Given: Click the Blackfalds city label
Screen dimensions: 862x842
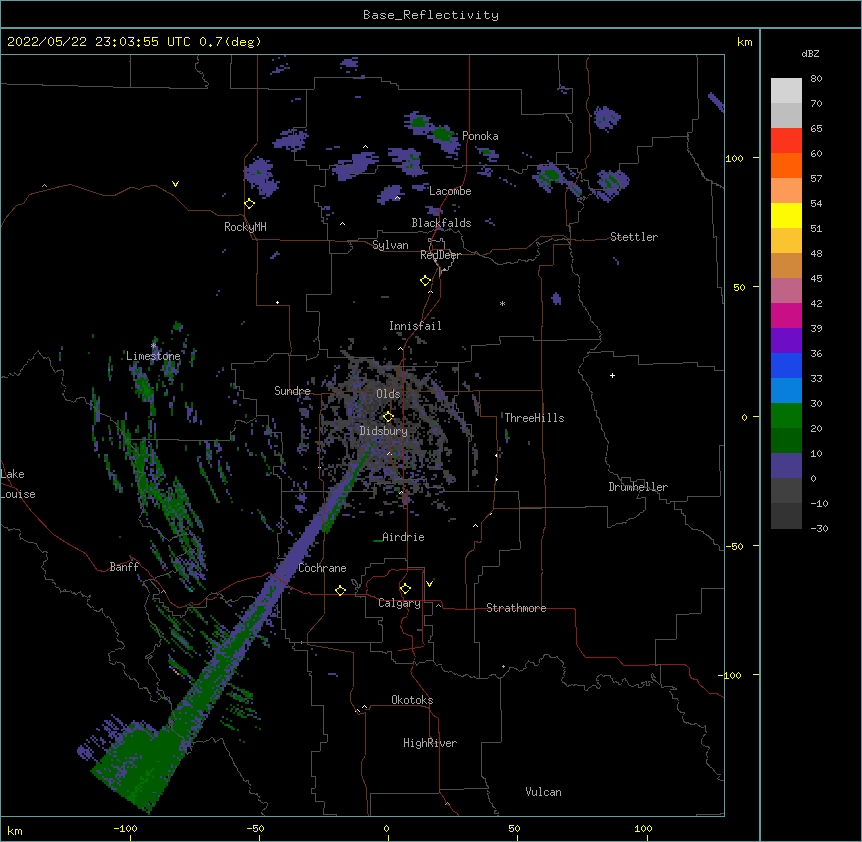Looking at the screenshot, I should point(441,223).
